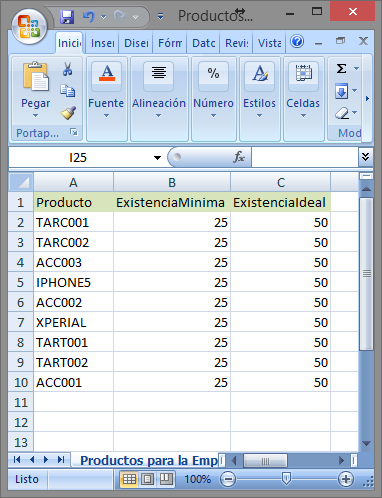Click the Name Box showing I25
Image resolution: width=382 pixels, height=498 pixels.
(x=78, y=158)
